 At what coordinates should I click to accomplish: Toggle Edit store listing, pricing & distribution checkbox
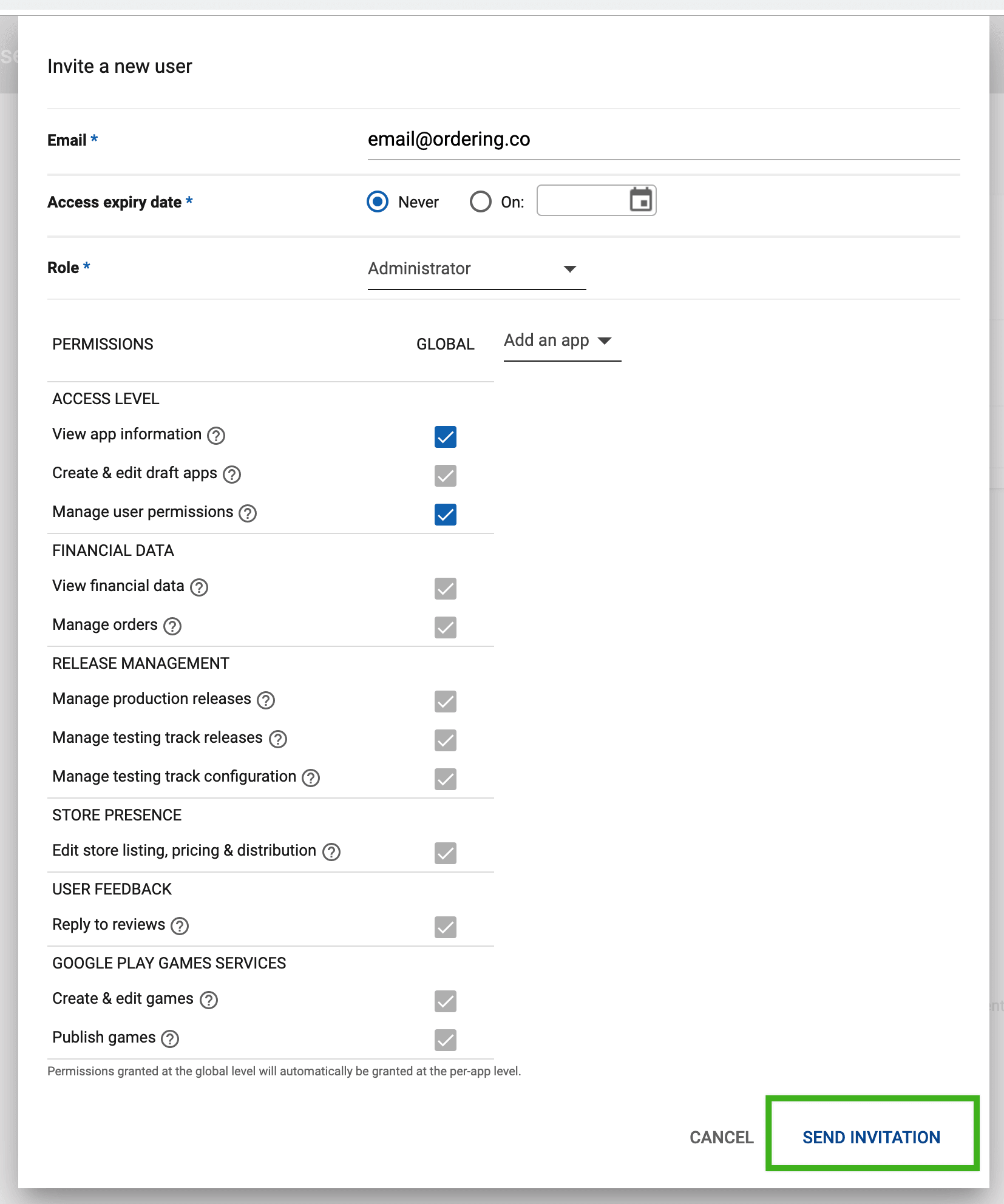446,853
